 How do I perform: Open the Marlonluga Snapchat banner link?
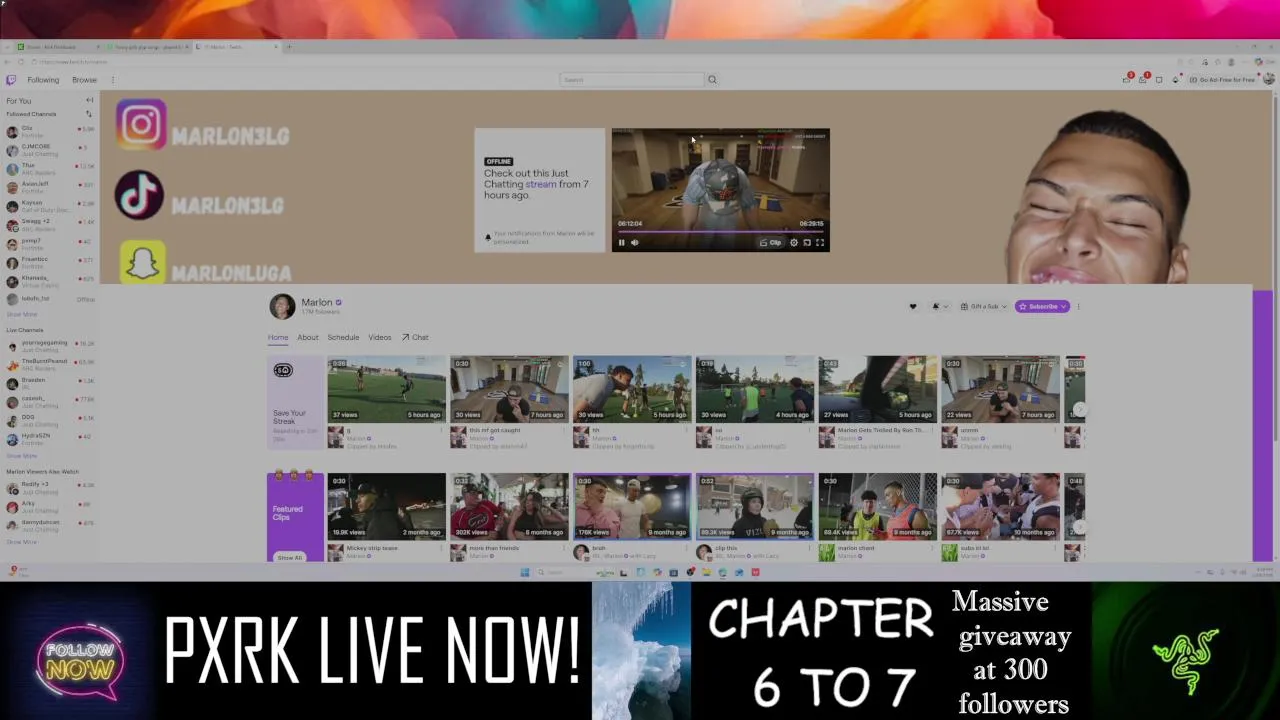[x=206, y=264]
